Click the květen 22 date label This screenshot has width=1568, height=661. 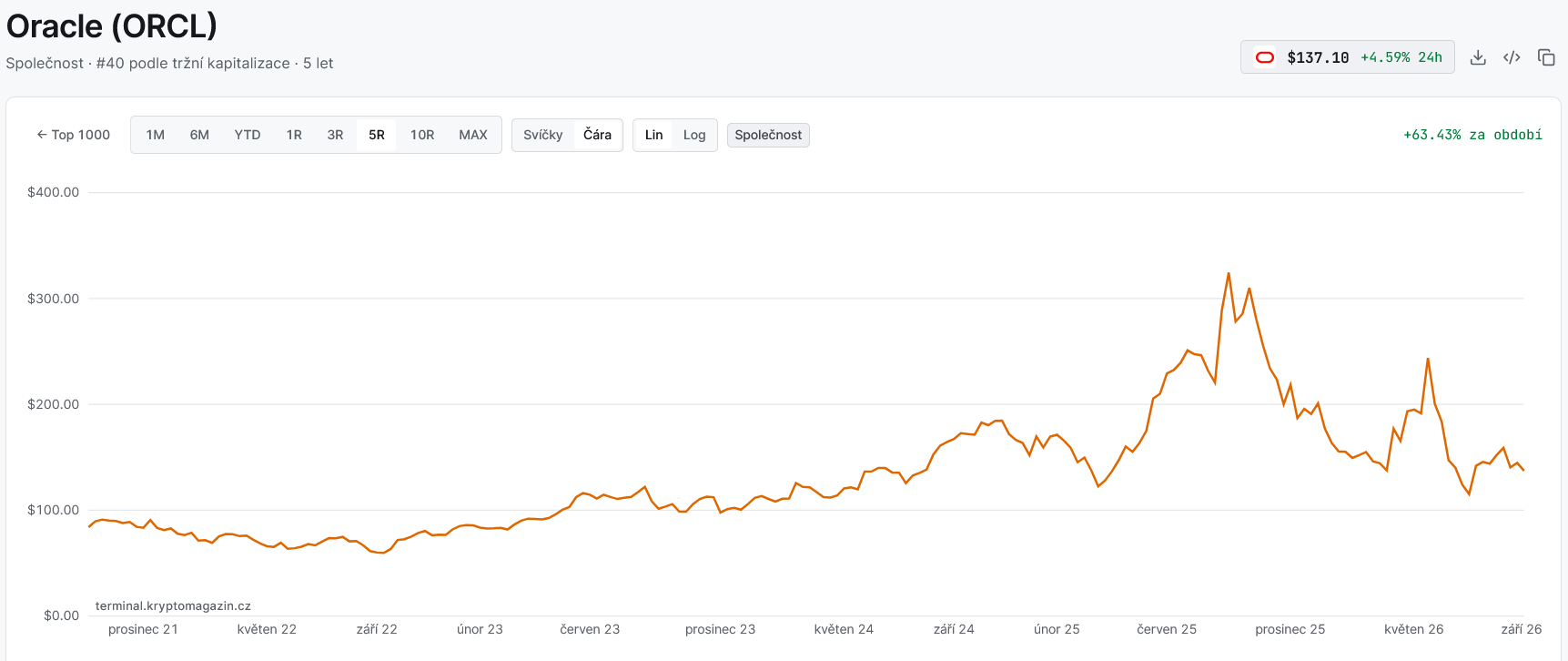pos(267,629)
